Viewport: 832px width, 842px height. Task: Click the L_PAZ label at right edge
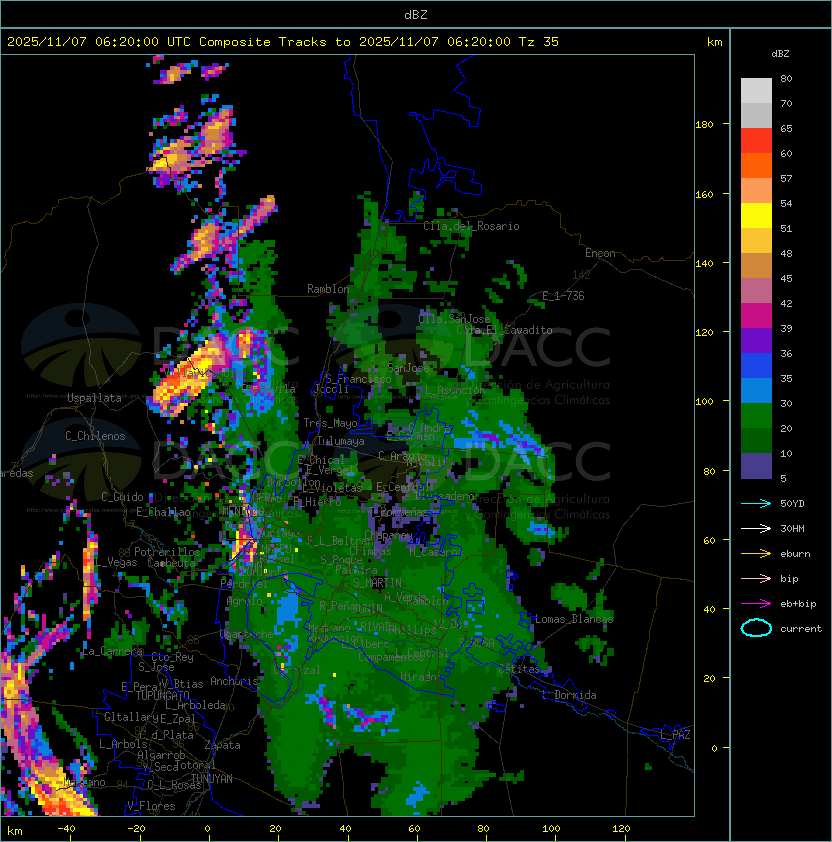coord(675,735)
